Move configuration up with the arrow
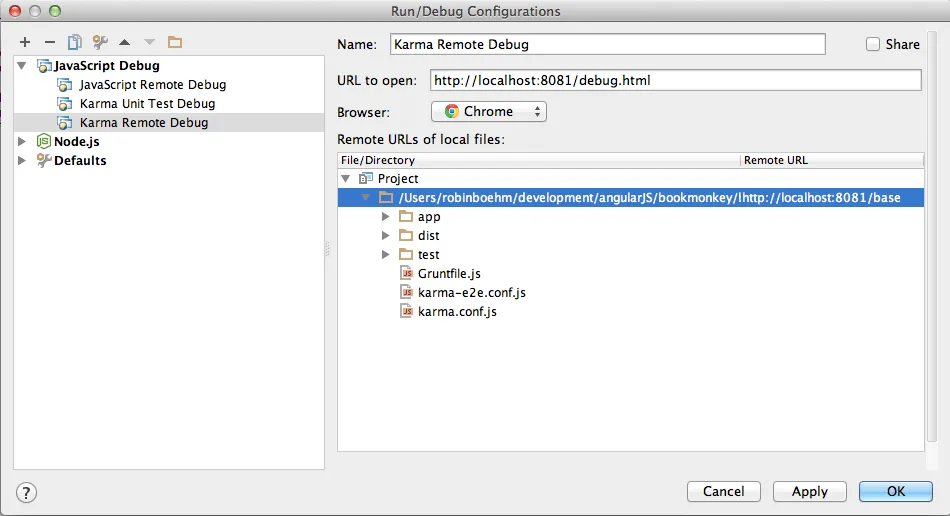 (x=125, y=42)
